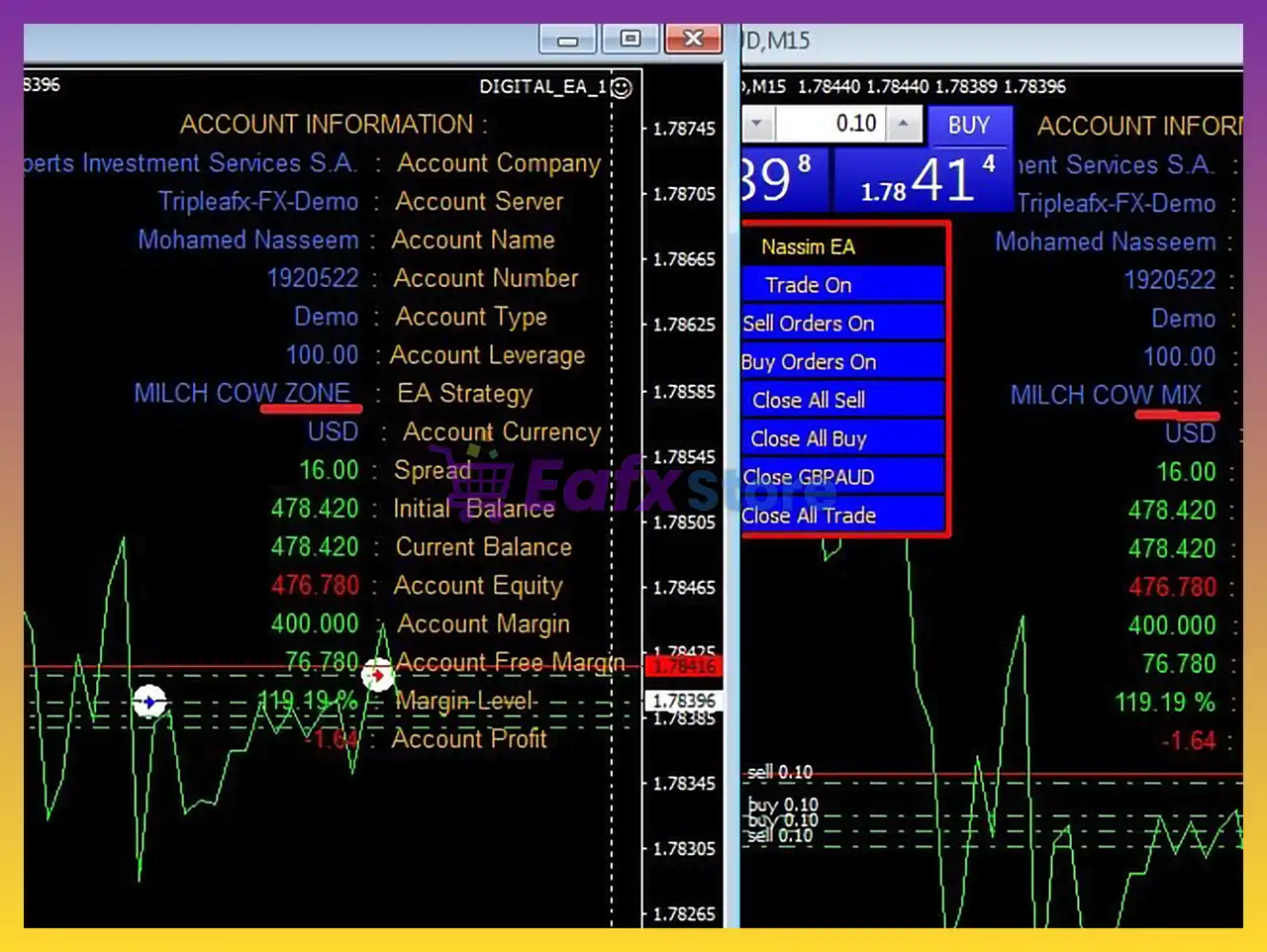Screen dimensions: 1267x952
Task: Click the blue arrow trade marker on chart
Action: [149, 702]
